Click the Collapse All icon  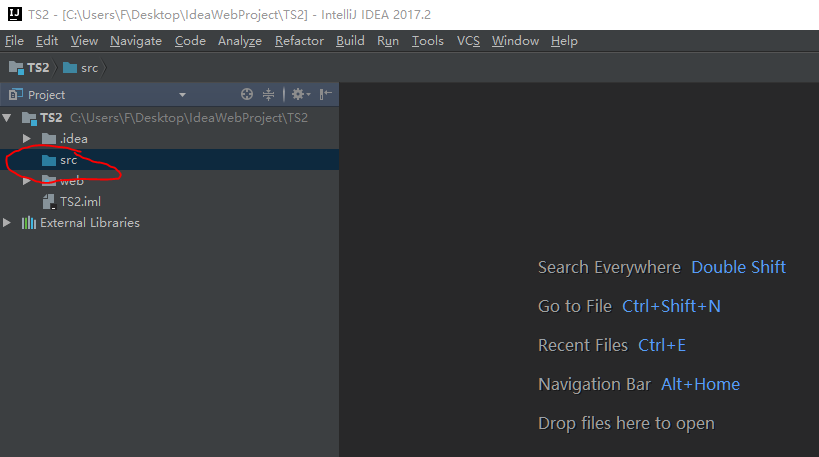[x=268, y=95]
